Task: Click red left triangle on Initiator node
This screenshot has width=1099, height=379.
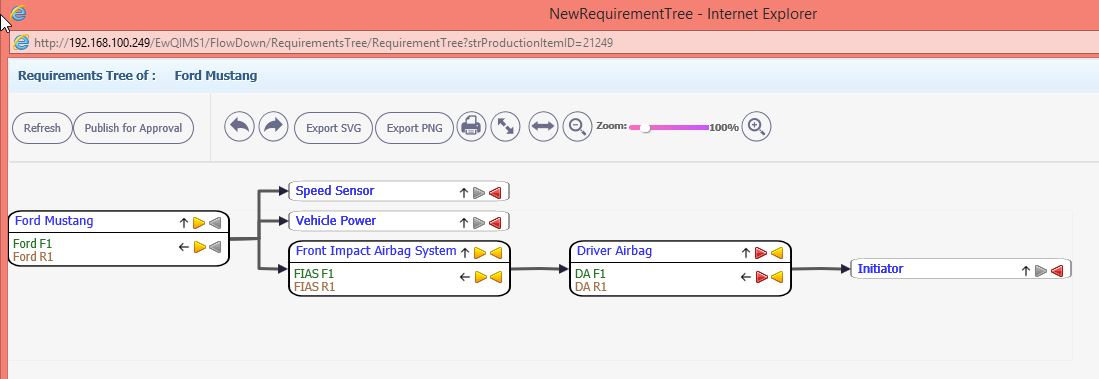Action: pos(1058,270)
